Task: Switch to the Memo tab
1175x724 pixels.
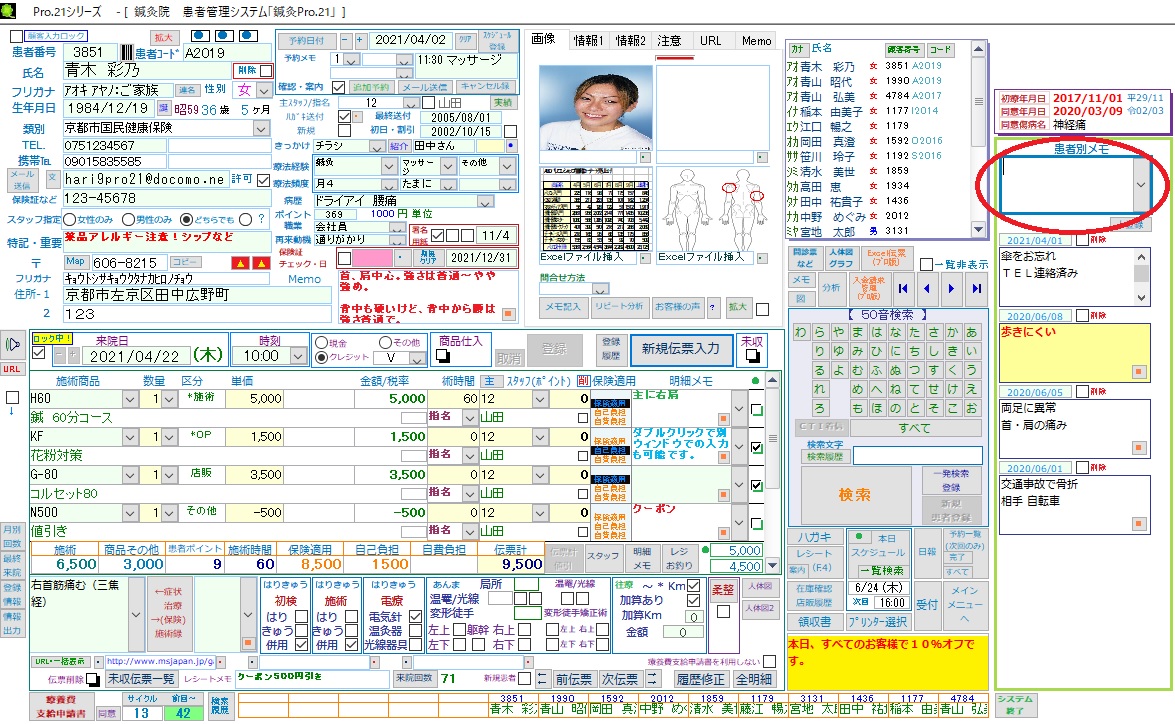Action: click(x=756, y=40)
